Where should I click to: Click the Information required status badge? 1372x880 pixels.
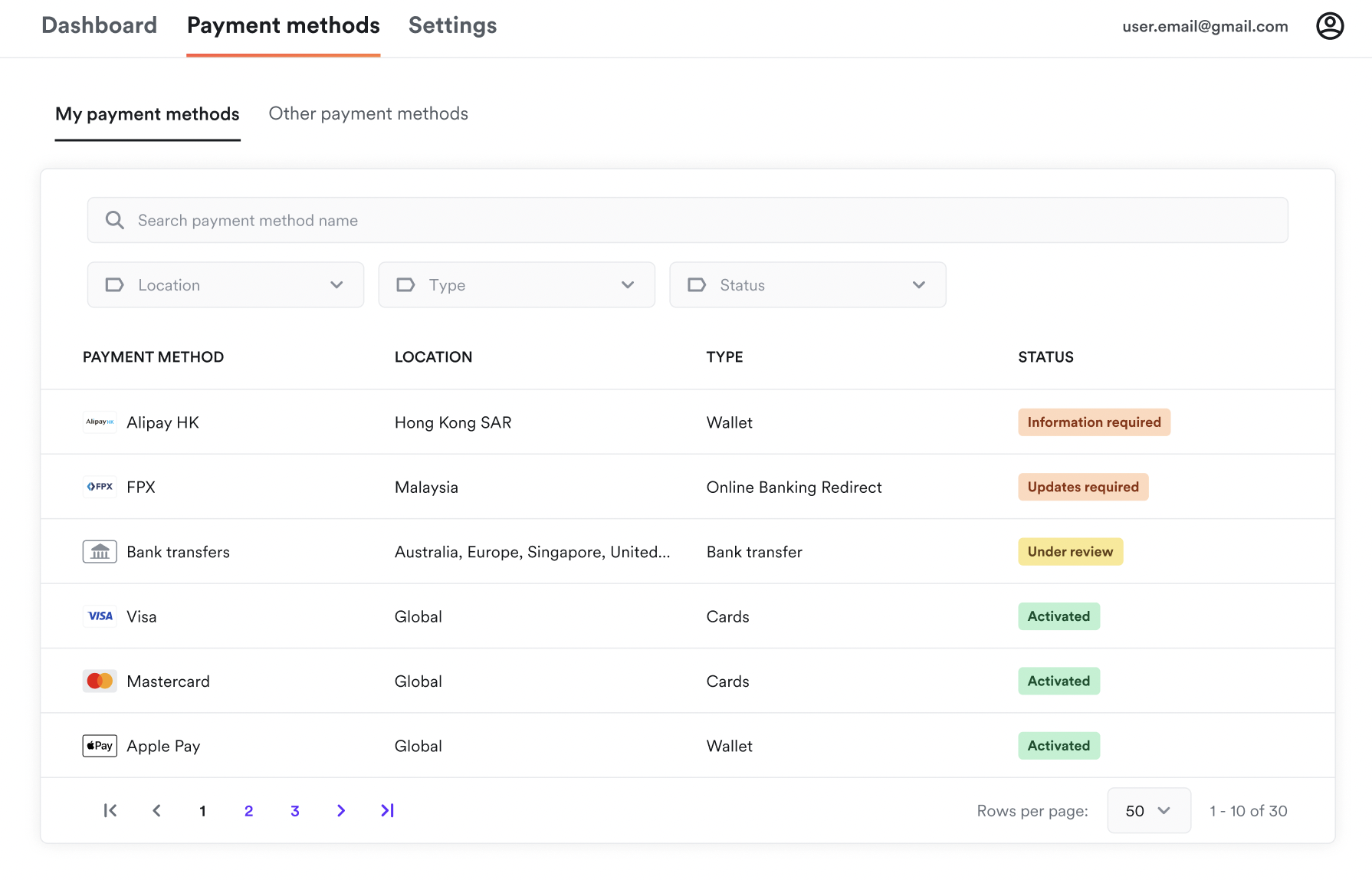point(1094,422)
